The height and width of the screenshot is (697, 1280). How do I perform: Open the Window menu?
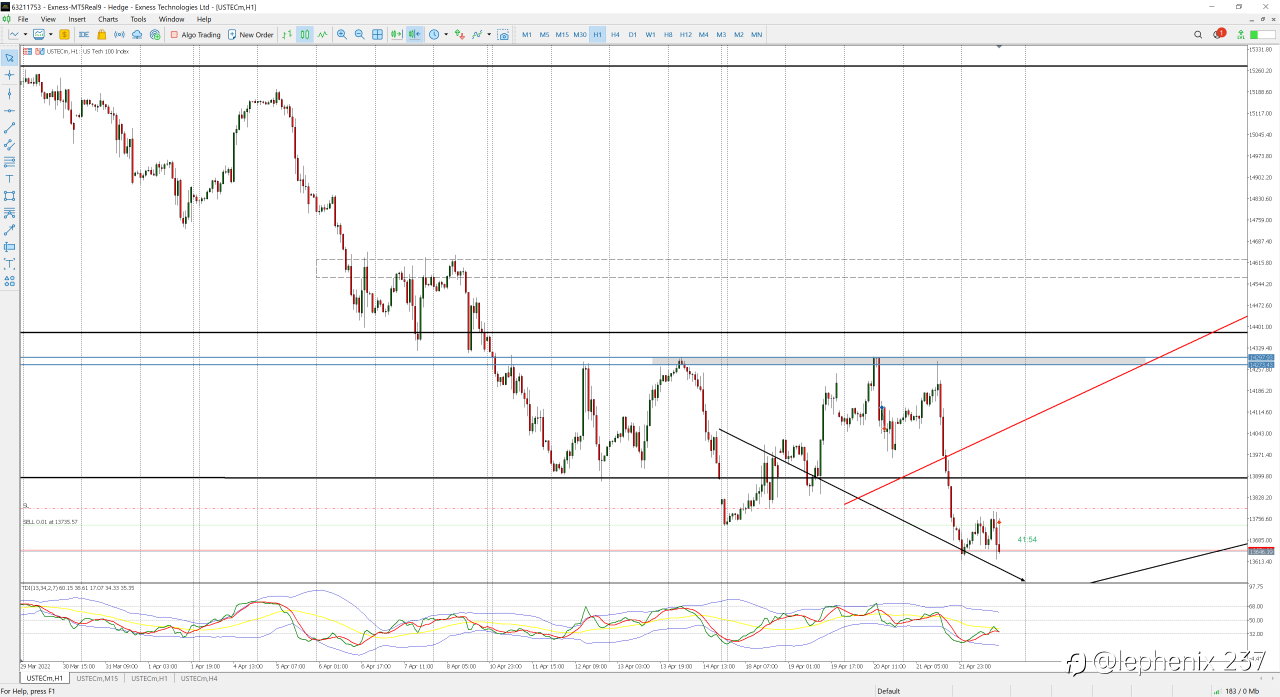coord(171,19)
